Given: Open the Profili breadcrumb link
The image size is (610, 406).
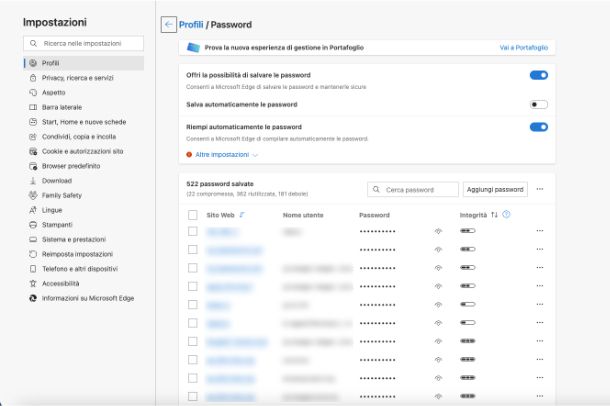Looking at the screenshot, I should 191,24.
